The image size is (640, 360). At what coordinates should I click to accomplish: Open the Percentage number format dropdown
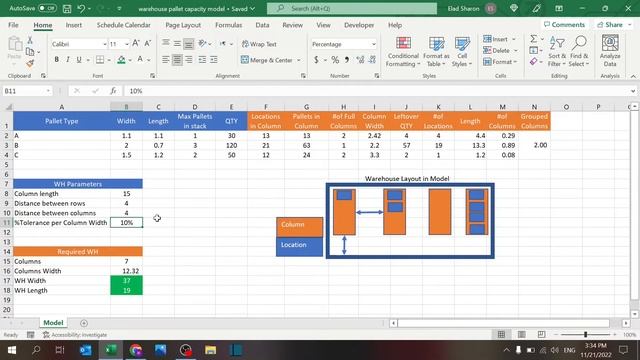pos(373,44)
